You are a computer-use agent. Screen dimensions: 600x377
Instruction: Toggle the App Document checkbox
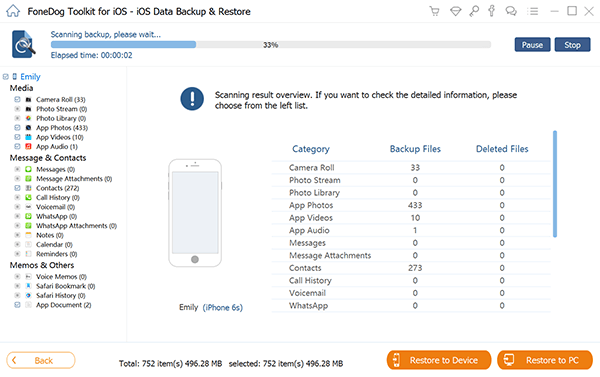tap(17, 305)
